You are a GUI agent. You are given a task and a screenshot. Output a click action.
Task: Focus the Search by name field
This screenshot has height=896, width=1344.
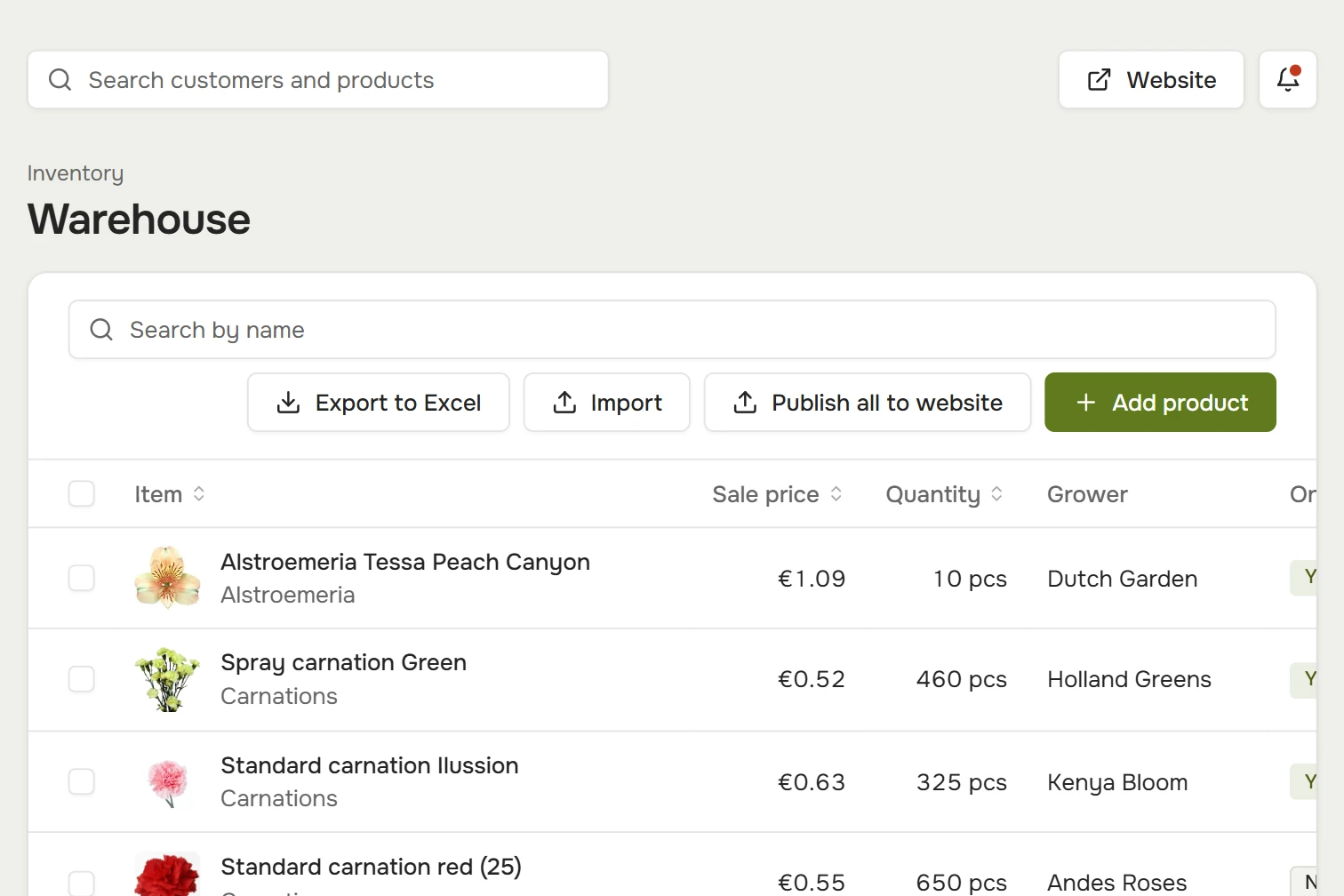[x=672, y=330]
